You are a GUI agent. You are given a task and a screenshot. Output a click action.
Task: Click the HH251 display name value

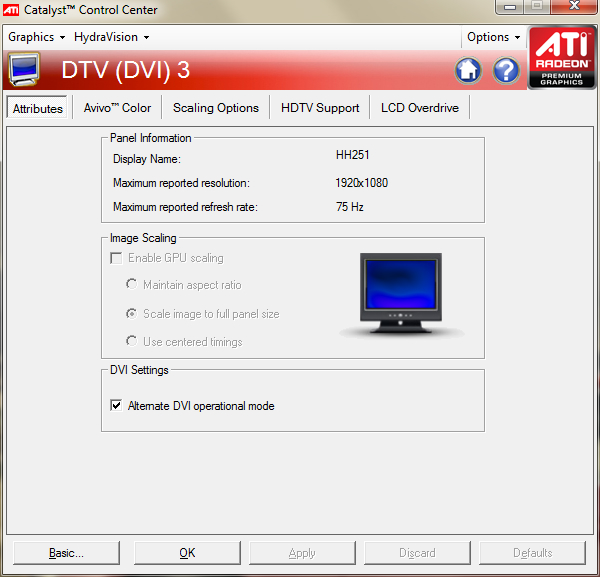pos(352,155)
